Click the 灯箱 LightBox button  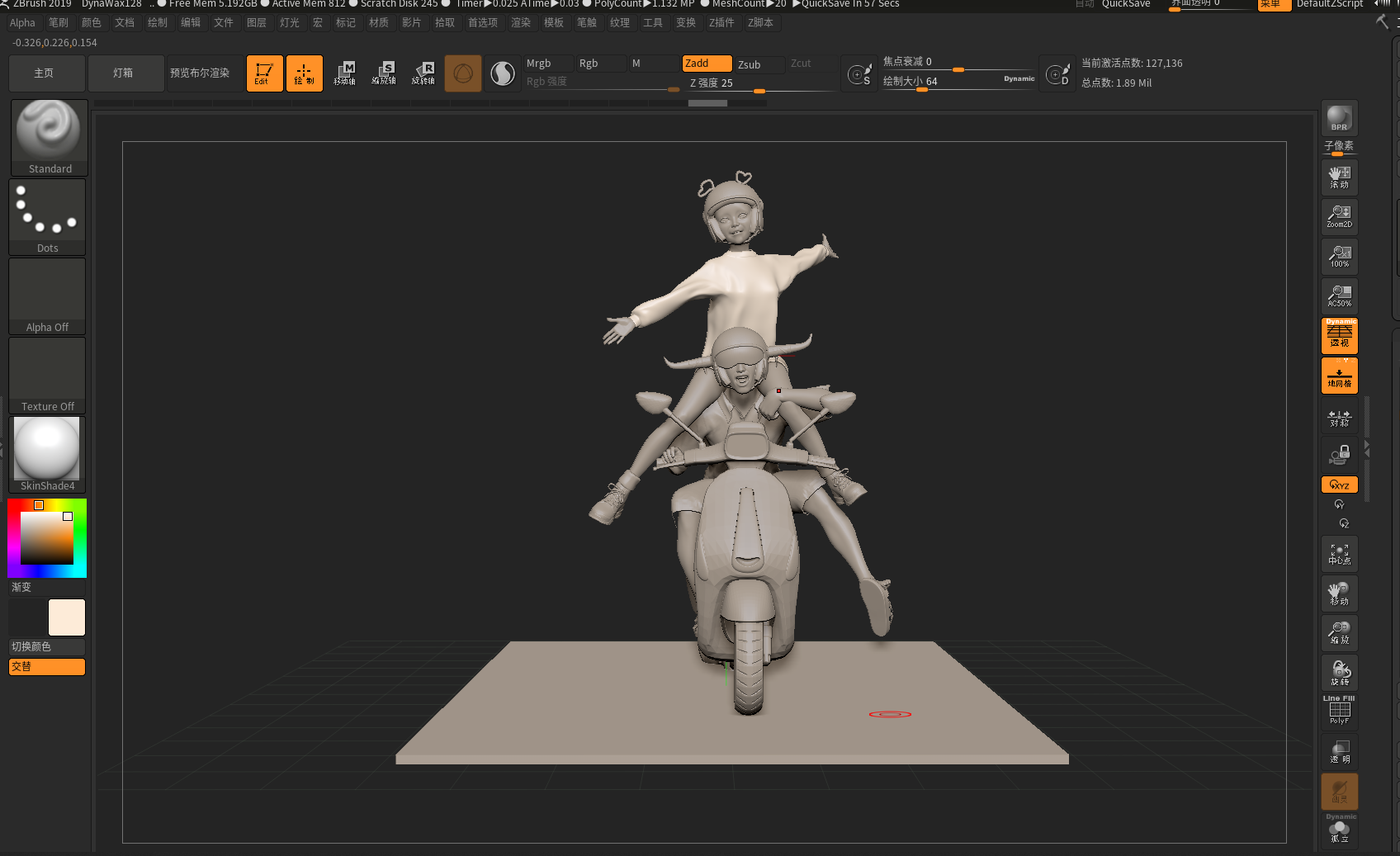coord(123,73)
